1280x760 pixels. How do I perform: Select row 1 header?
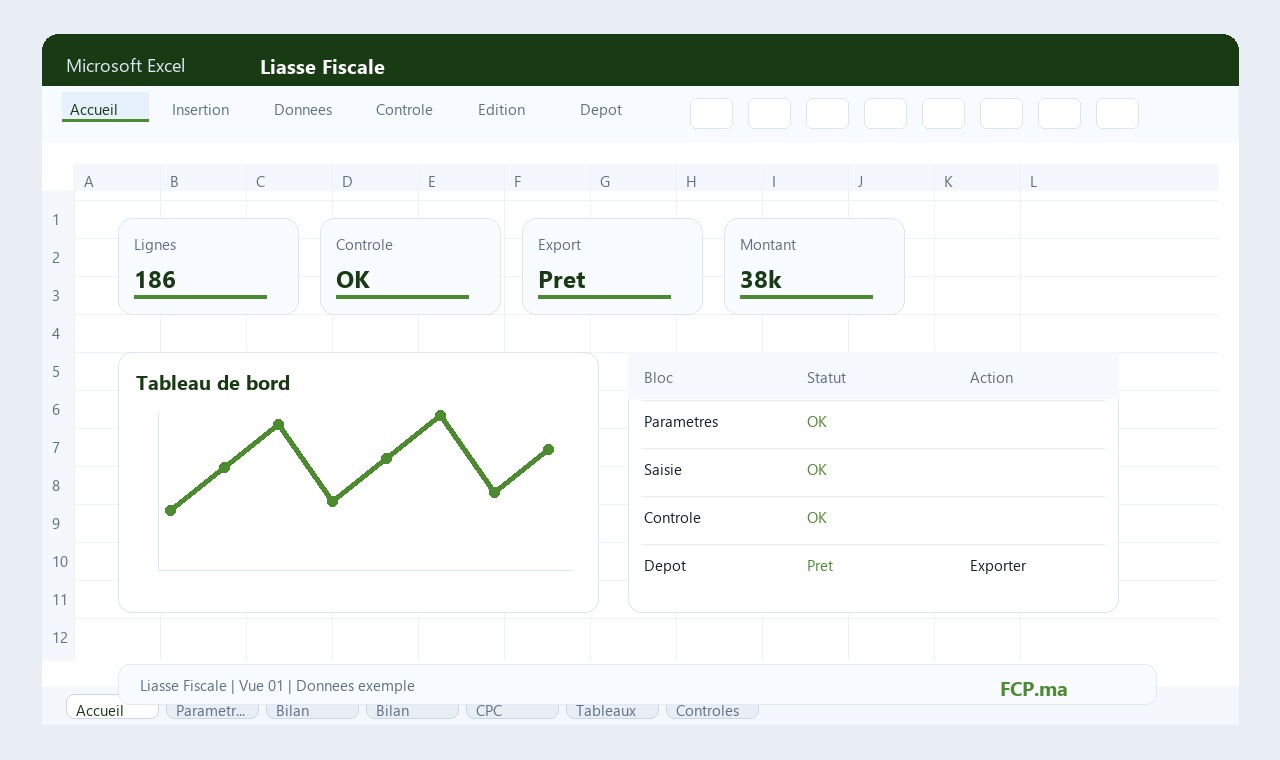pos(57,220)
